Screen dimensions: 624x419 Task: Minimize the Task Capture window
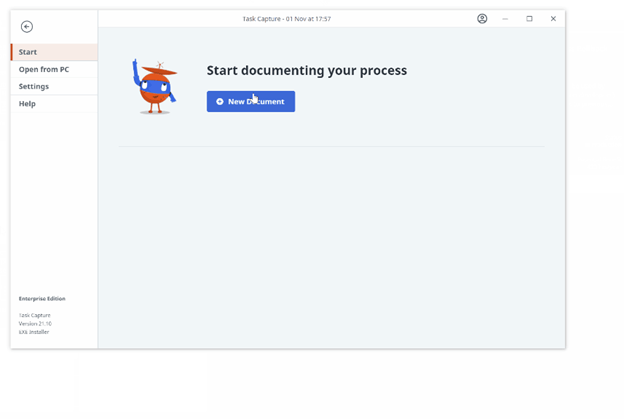point(505,19)
